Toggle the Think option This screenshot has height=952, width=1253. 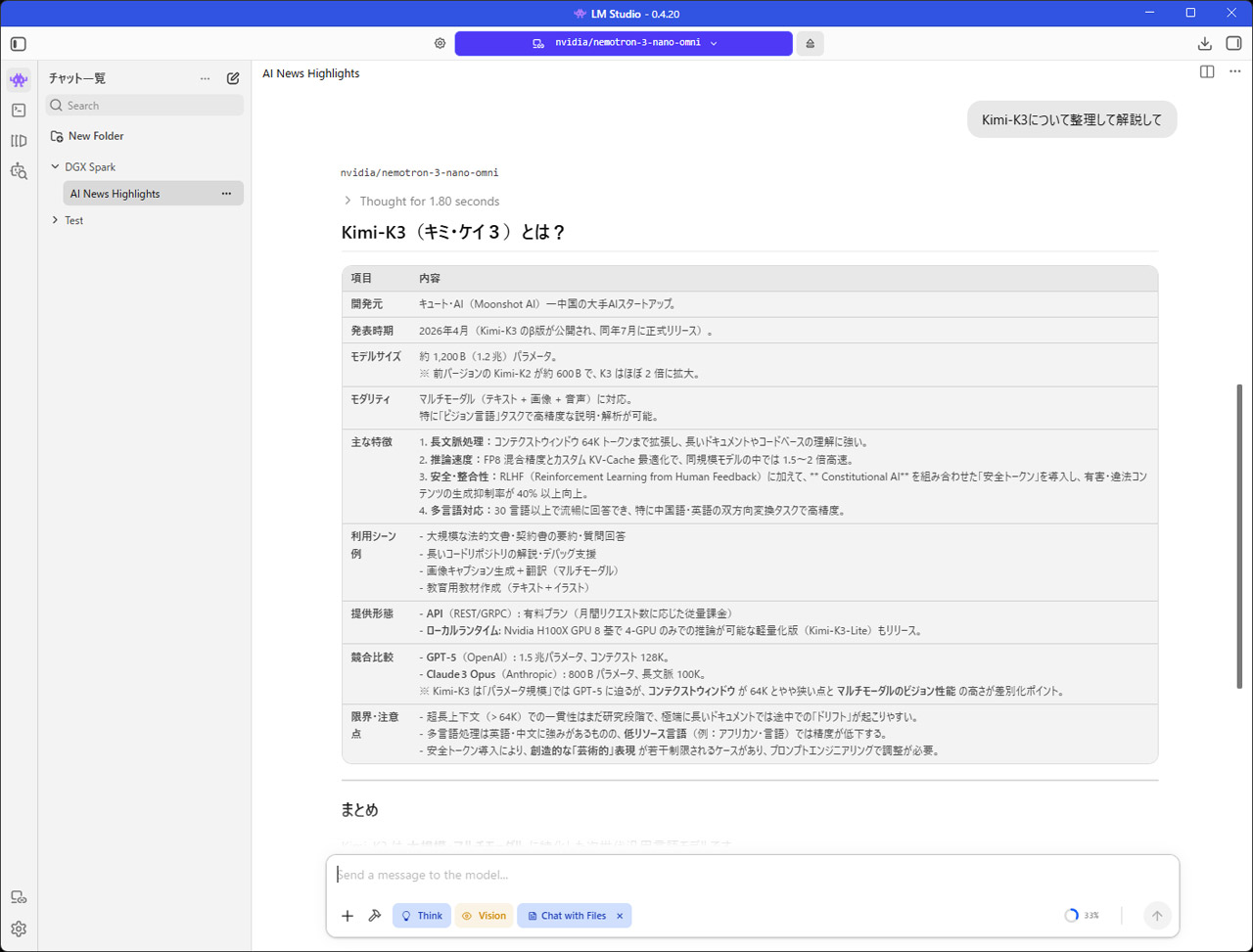(x=422, y=916)
